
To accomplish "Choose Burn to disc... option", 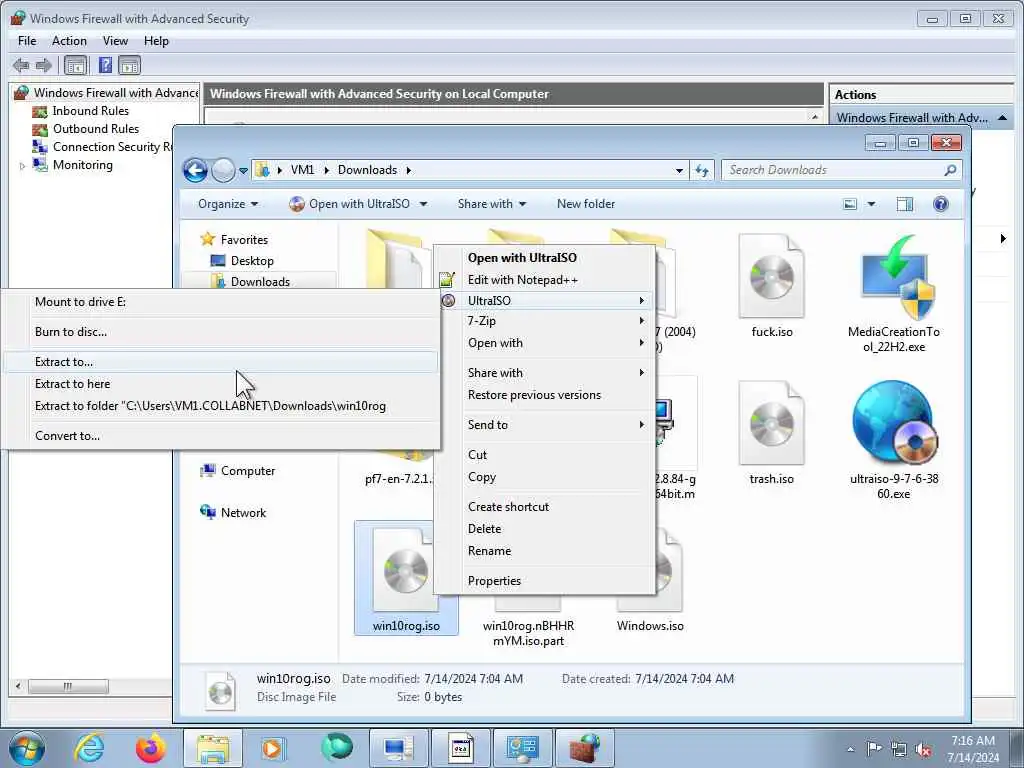I will coord(221,332).
